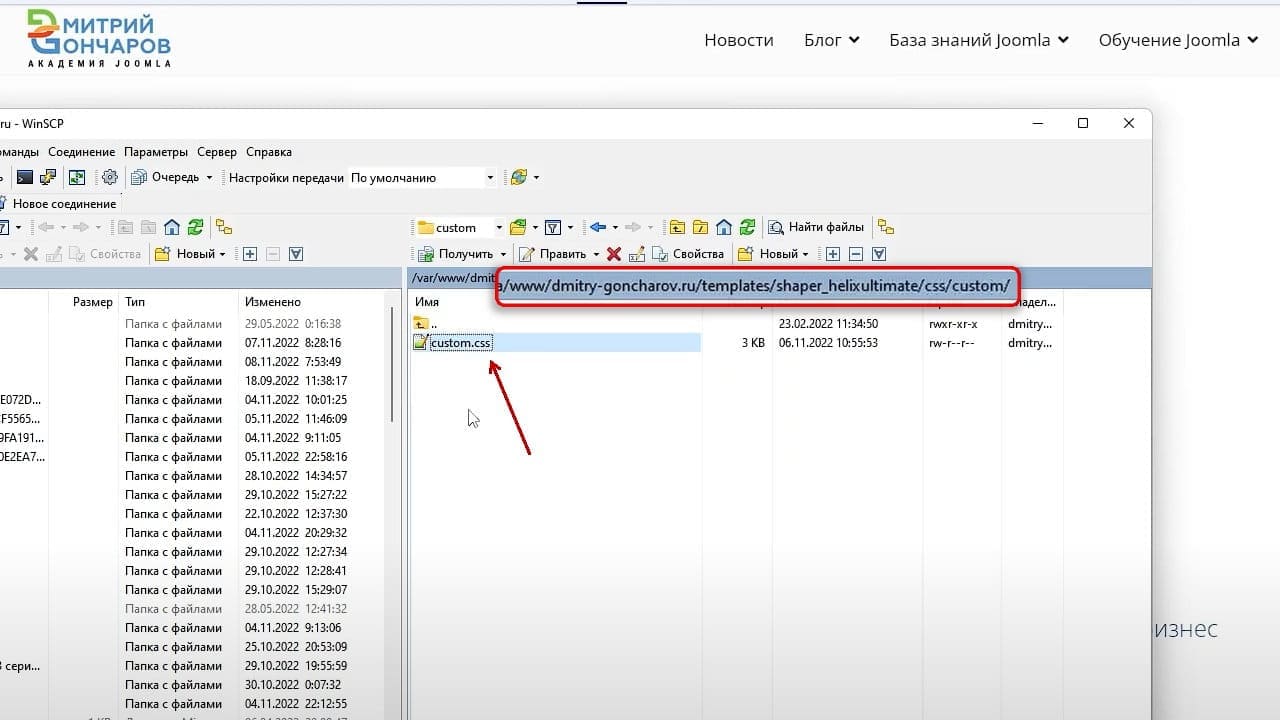Screen dimensions: 1280x720
Task: Select the custom.css file
Action: [x=461, y=343]
